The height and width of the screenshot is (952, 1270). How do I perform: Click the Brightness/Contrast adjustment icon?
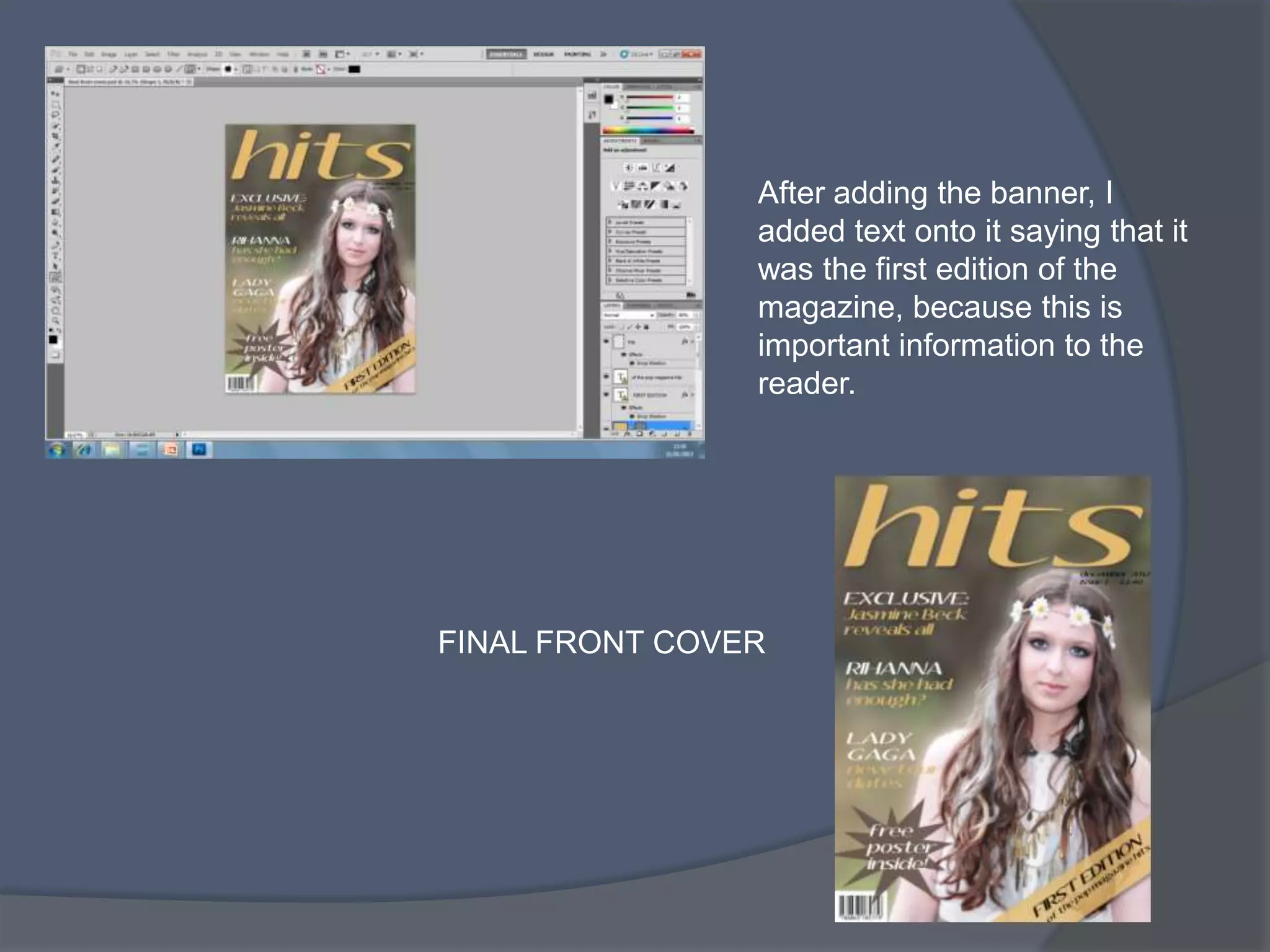click(628, 168)
